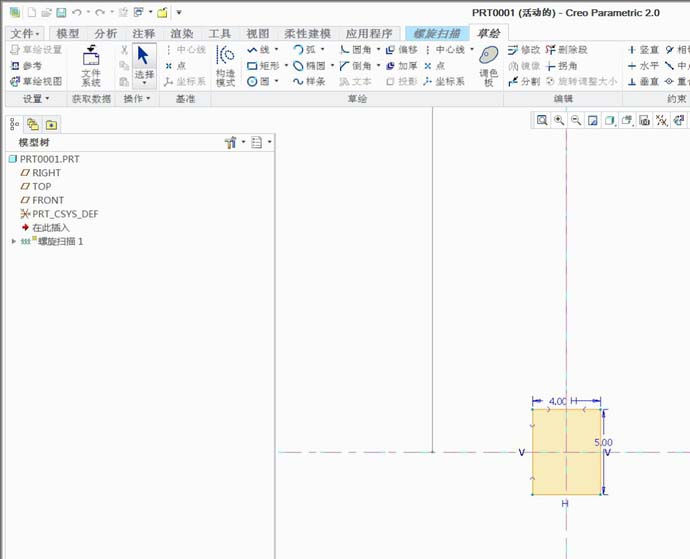Select the Spline tool

pos(309,82)
